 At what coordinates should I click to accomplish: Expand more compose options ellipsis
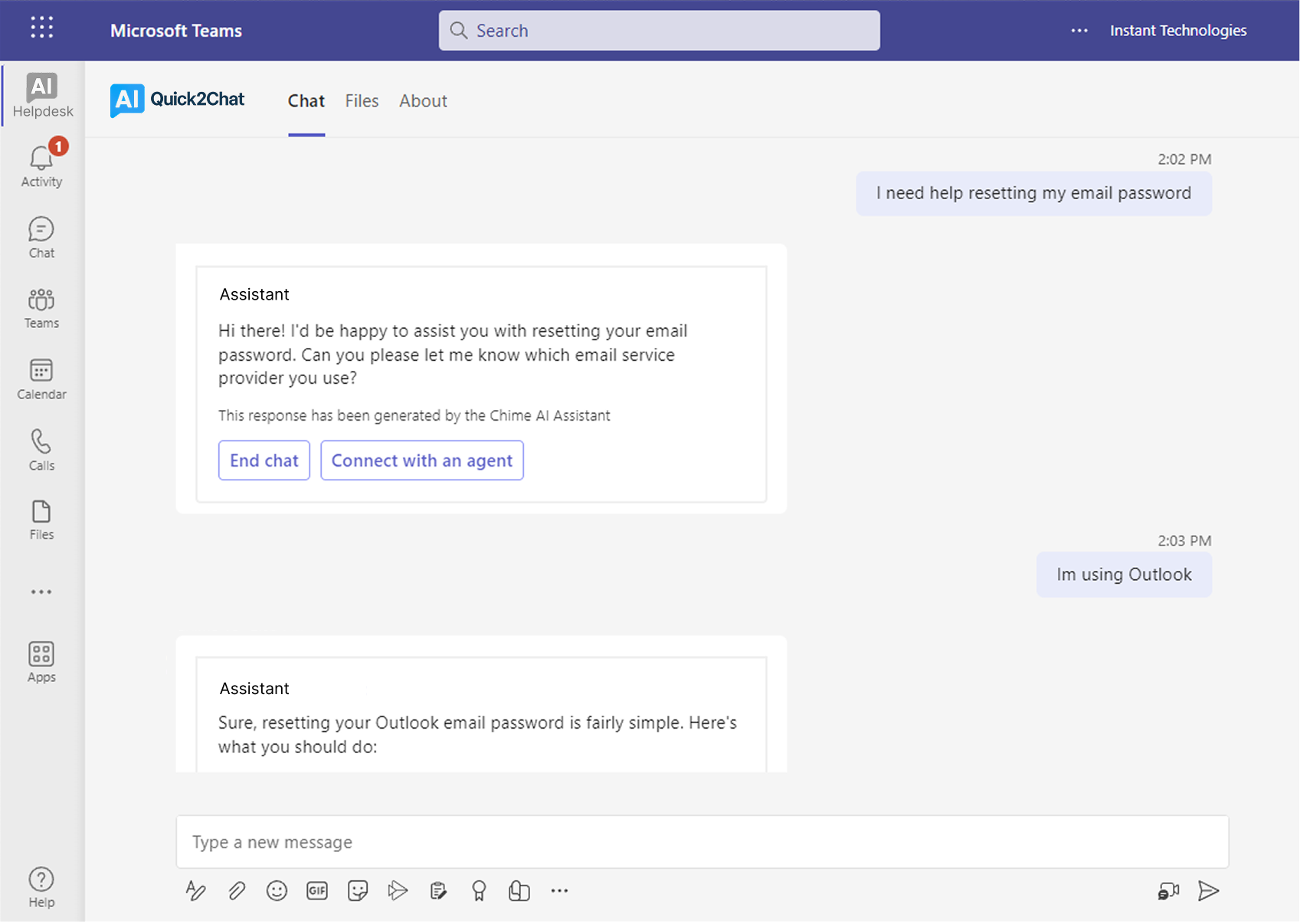559,890
